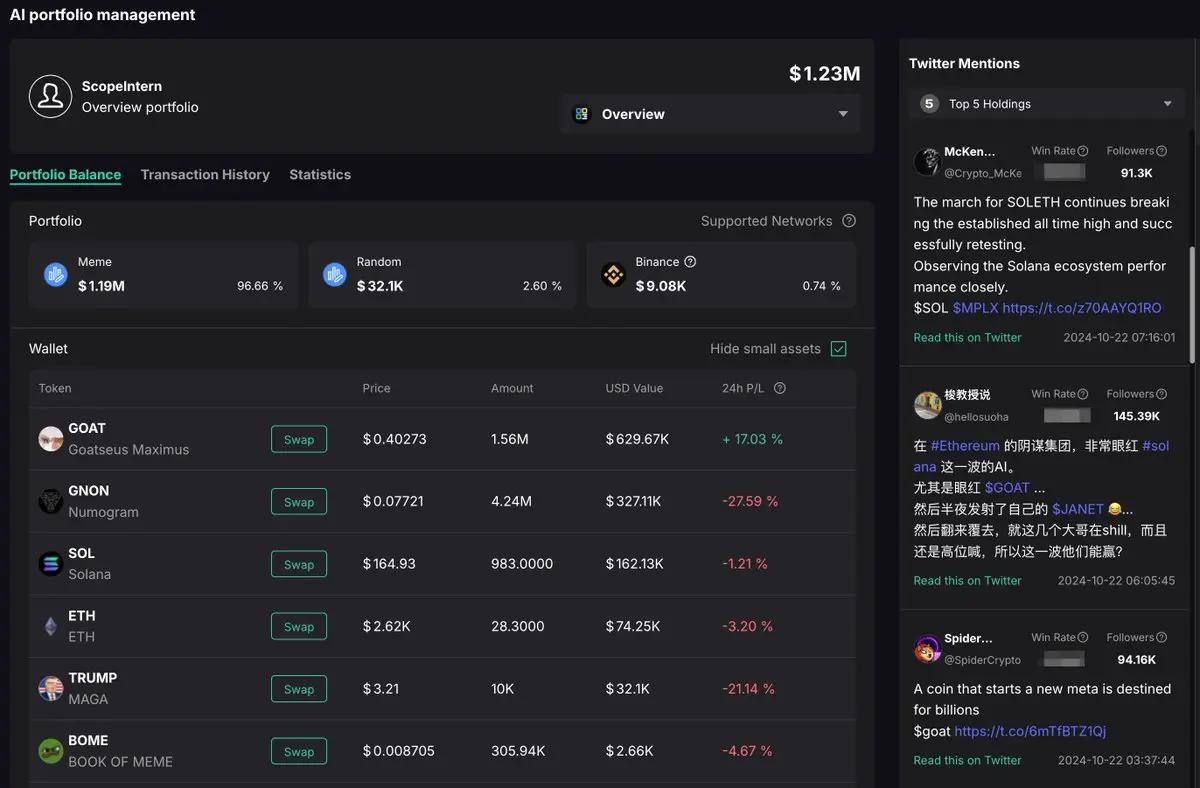Viewport: 1200px width, 788px height.
Task: Open the Overview portfolio dropdown
Action: [710, 114]
